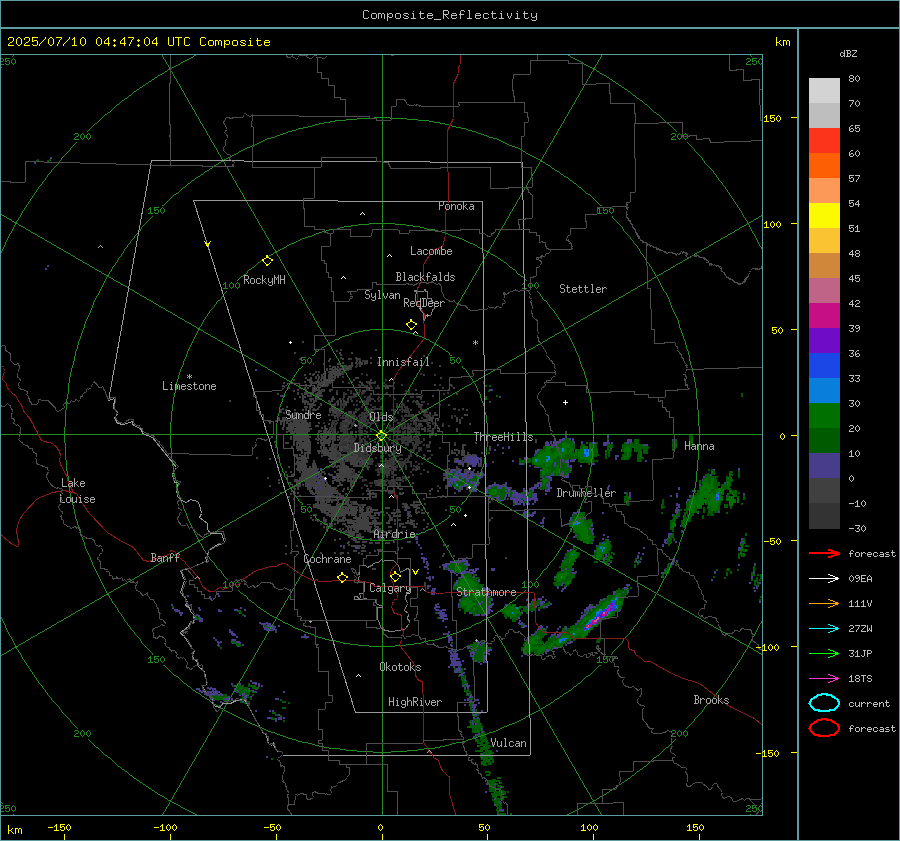
Task: Pick the purple 36–39 dBZ color swatch
Action: (x=824, y=340)
